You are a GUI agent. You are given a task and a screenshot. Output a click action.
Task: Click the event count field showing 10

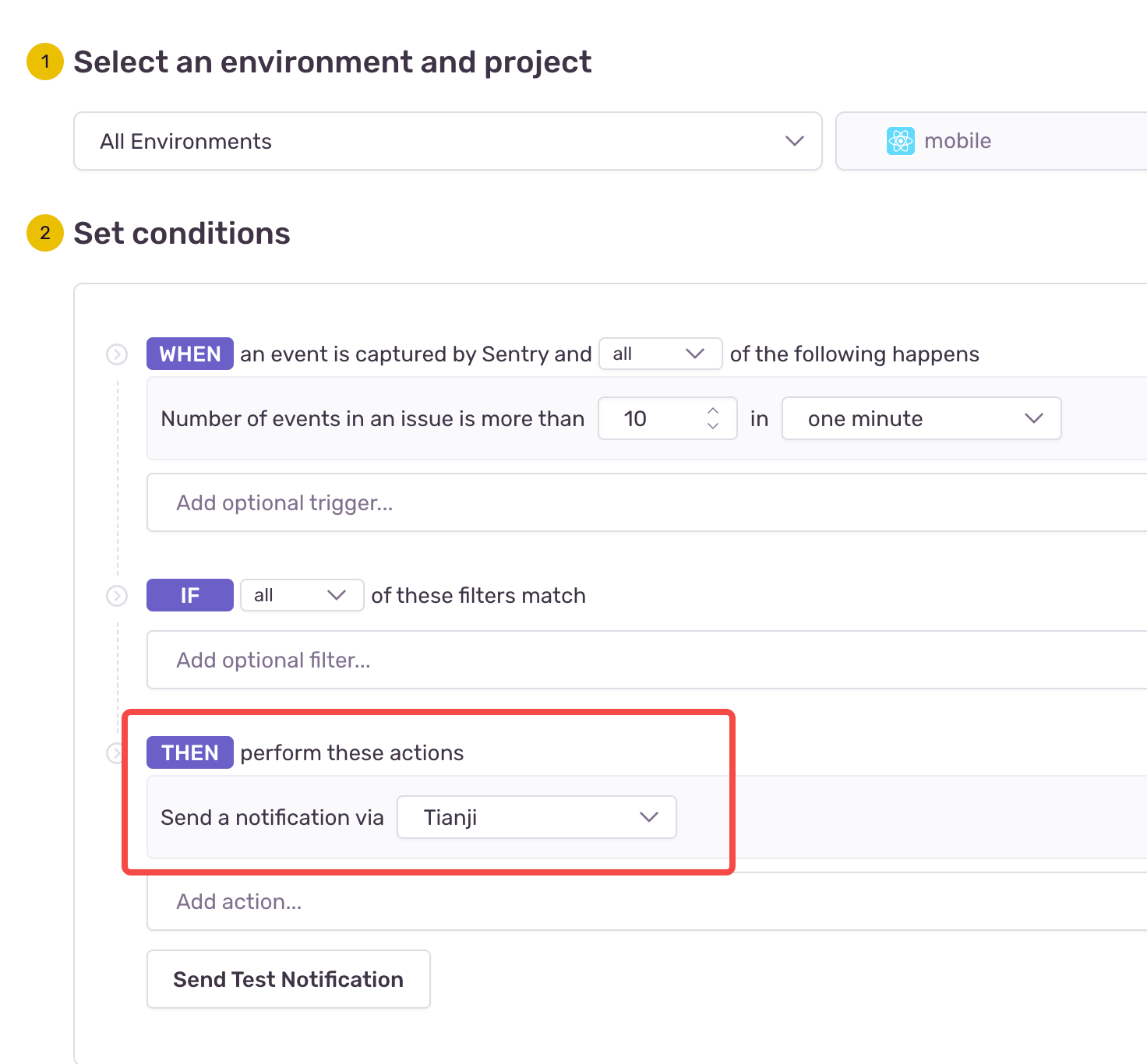click(651, 419)
